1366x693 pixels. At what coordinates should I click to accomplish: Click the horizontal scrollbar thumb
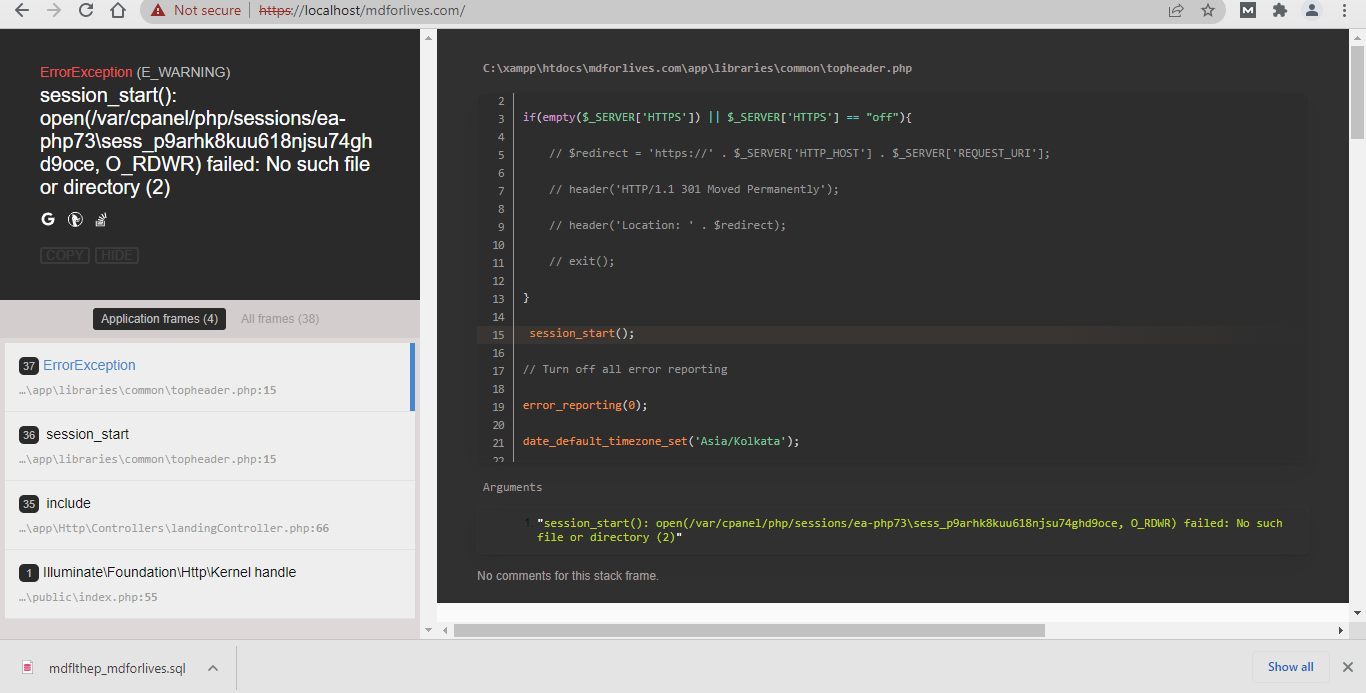coord(749,630)
